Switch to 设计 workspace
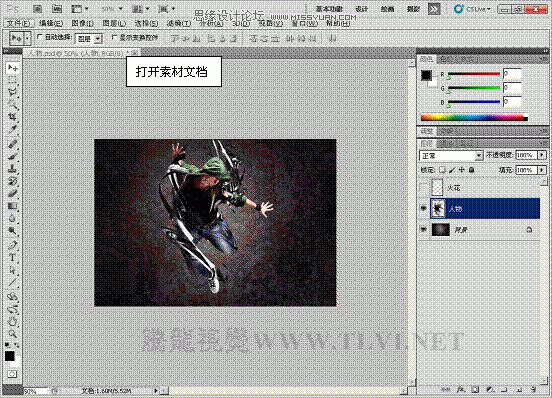This screenshot has height=398, width=552. coord(362,9)
